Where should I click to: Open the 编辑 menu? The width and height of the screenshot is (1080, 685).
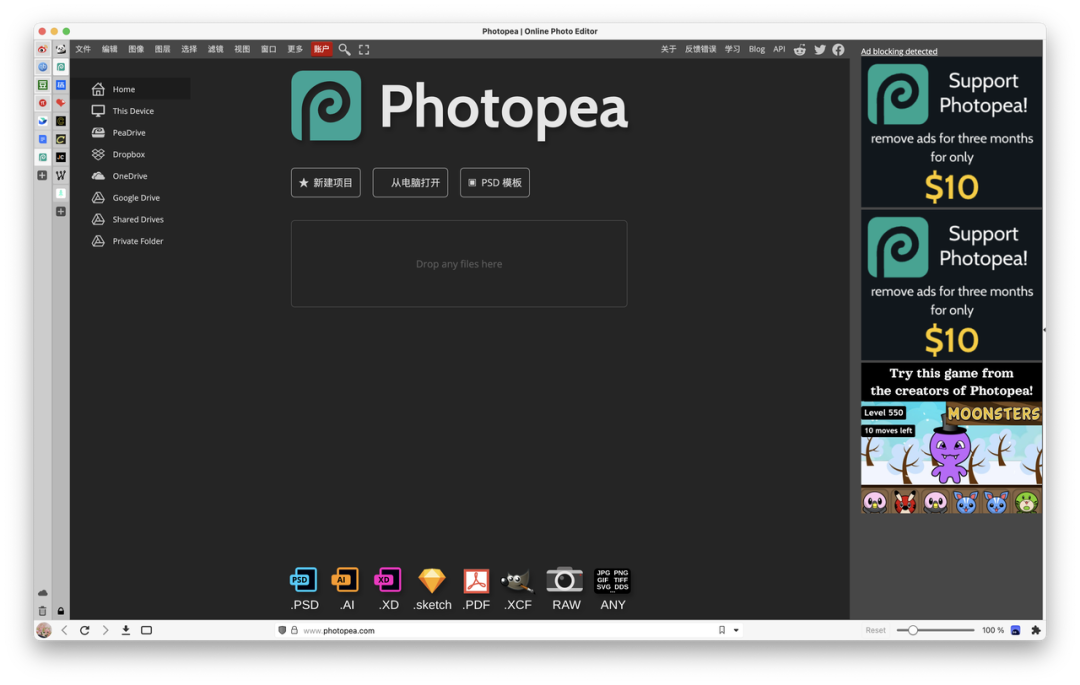[x=110, y=50]
